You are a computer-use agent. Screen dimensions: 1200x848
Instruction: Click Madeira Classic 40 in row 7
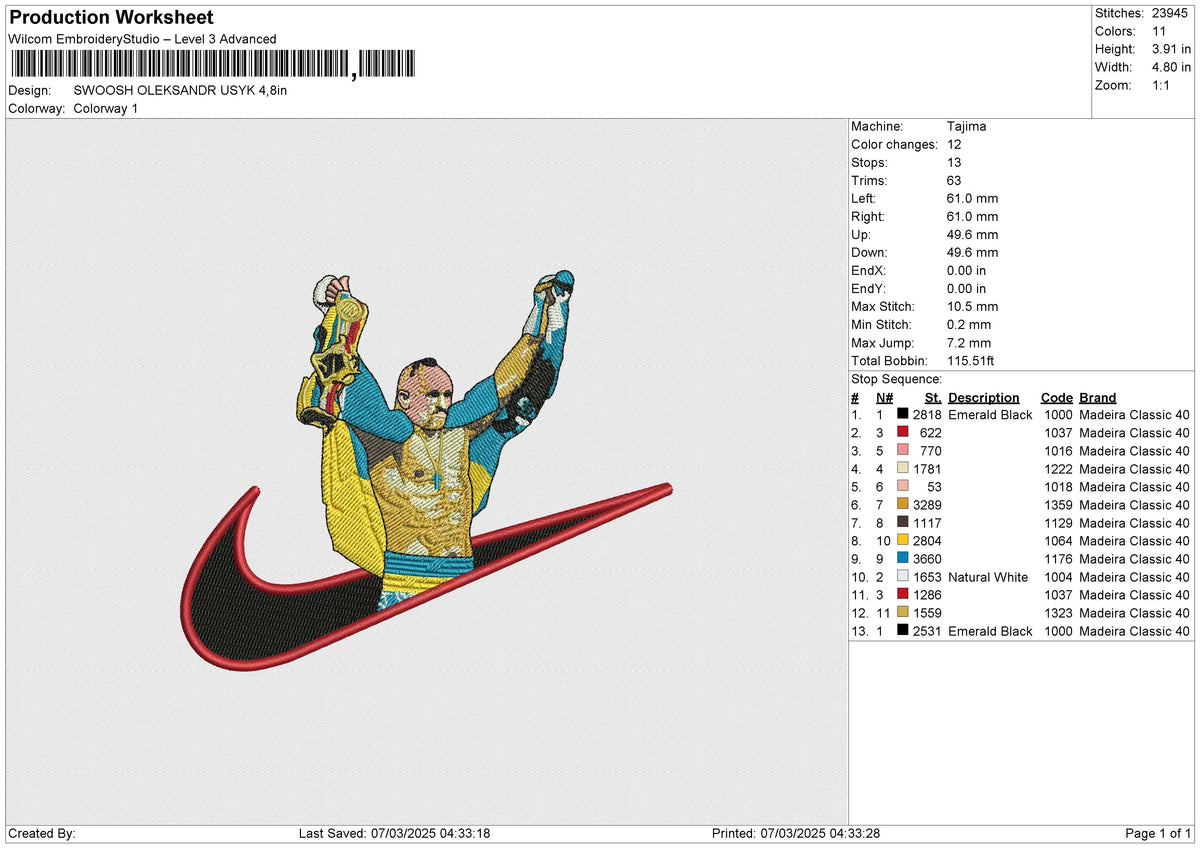(x=1134, y=523)
